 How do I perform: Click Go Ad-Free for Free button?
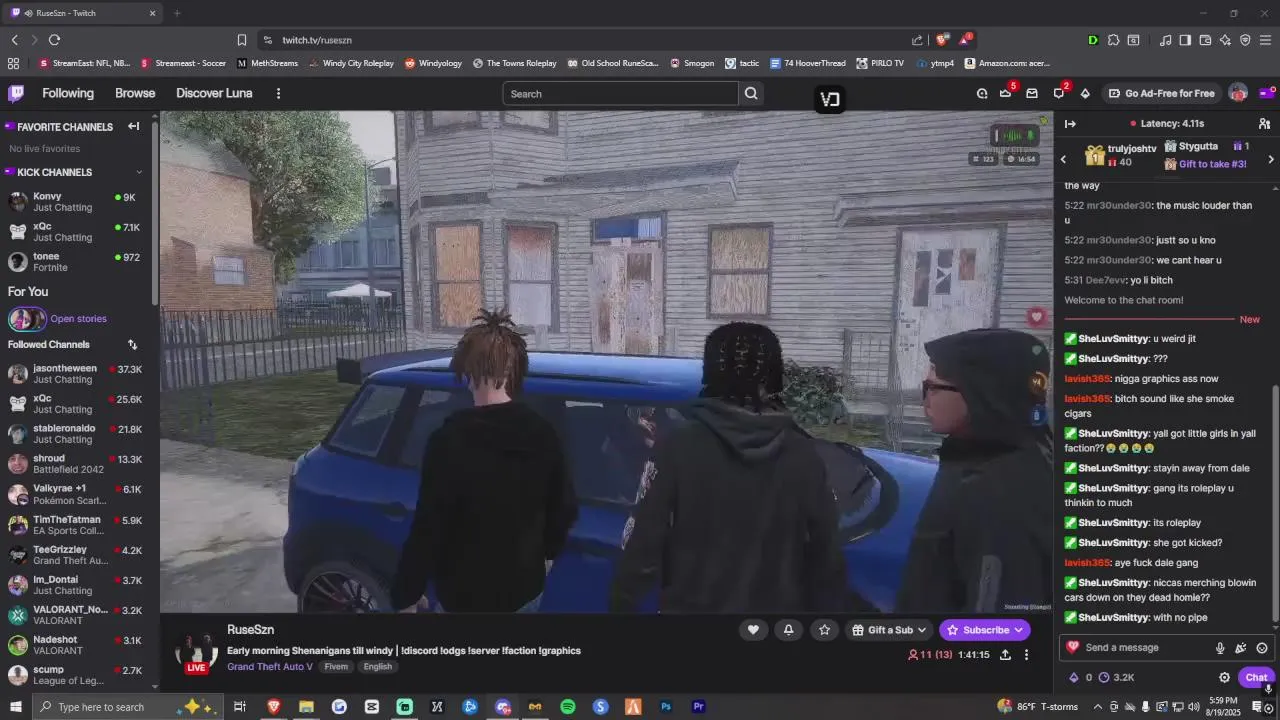pos(1162,93)
